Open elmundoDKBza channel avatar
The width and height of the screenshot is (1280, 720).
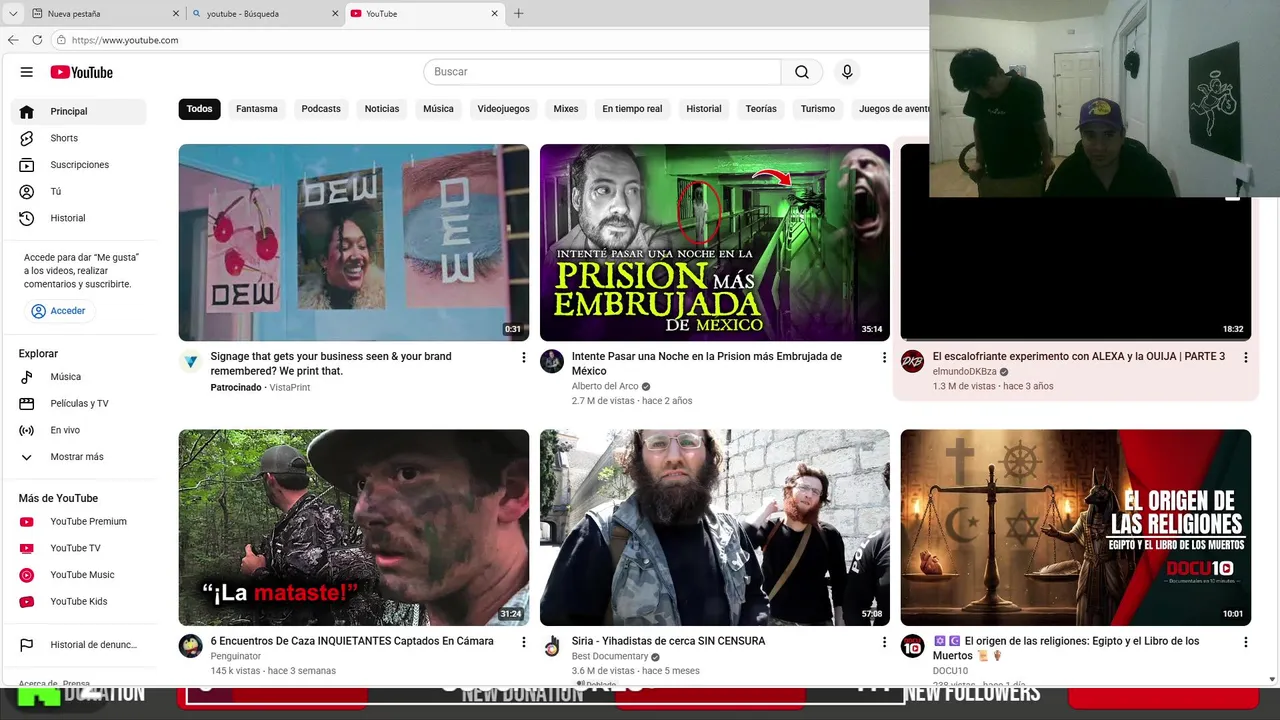click(913, 361)
